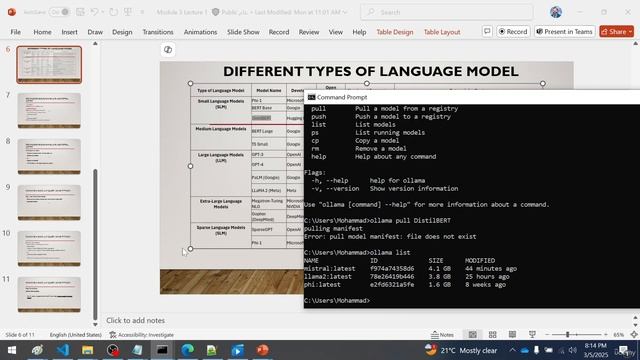640x360 pixels.
Task: Open the Review tab
Action: coord(309,32)
